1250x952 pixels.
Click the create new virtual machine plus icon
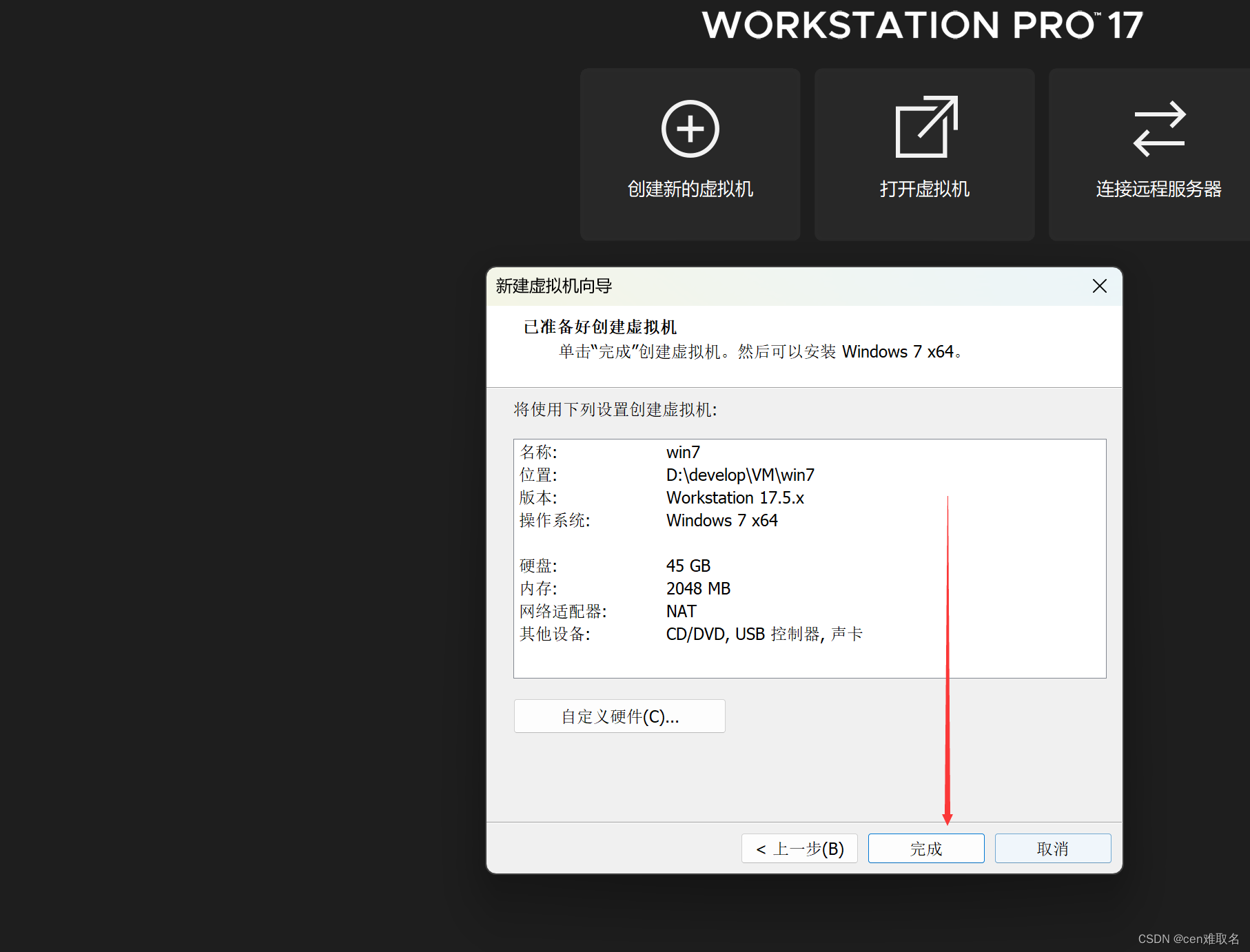click(690, 129)
